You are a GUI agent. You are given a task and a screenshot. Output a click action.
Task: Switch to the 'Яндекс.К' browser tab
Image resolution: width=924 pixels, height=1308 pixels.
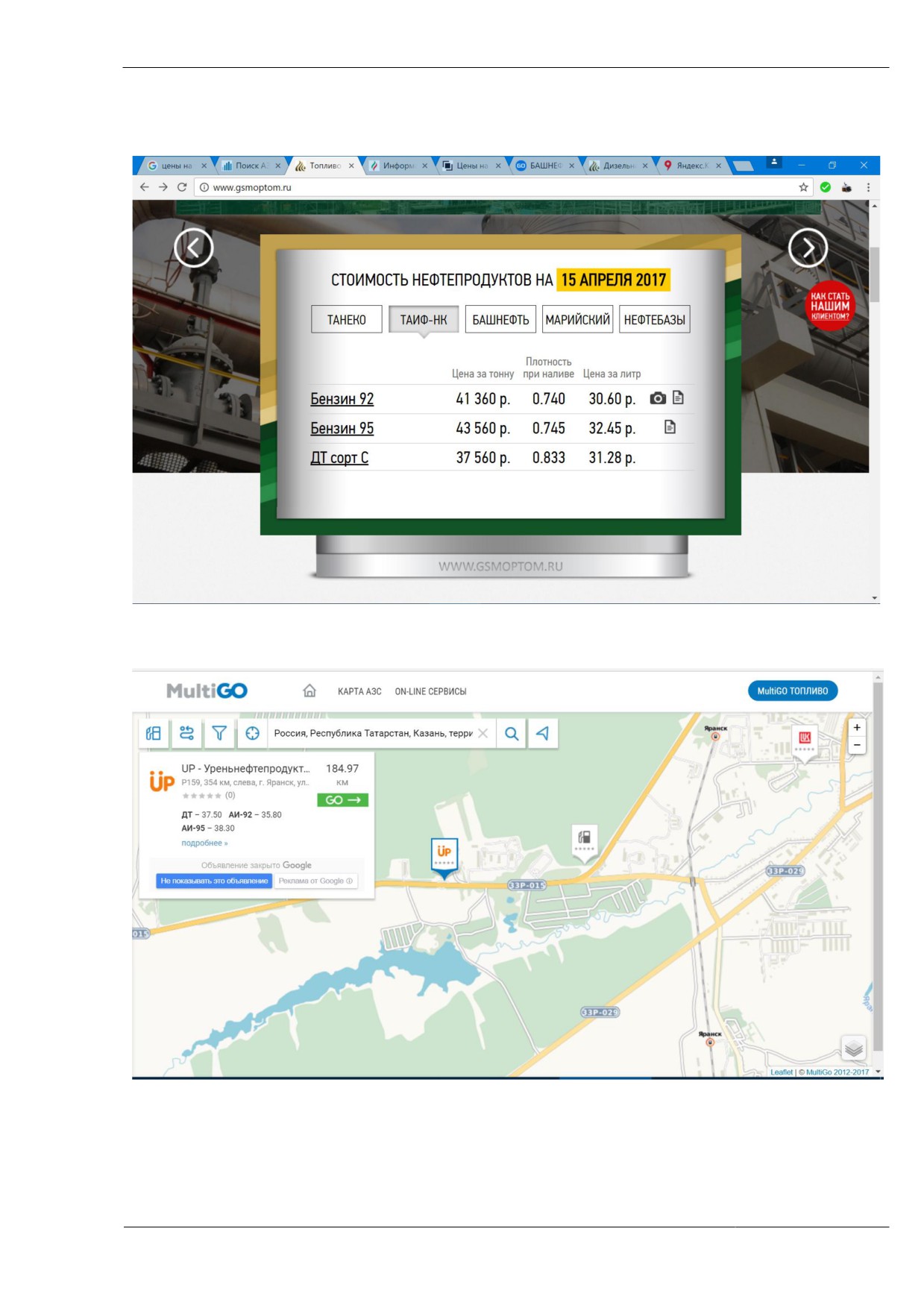(x=692, y=166)
